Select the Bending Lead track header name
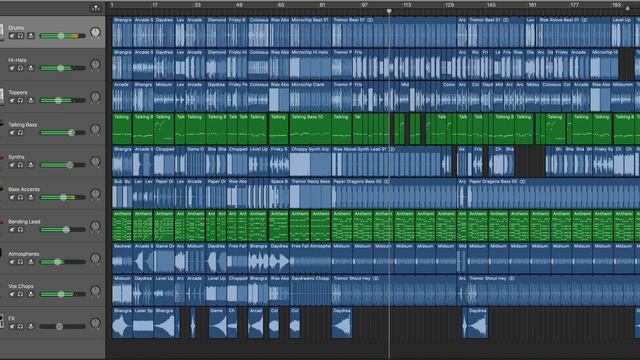This screenshot has height=360, width=640. tap(24, 221)
